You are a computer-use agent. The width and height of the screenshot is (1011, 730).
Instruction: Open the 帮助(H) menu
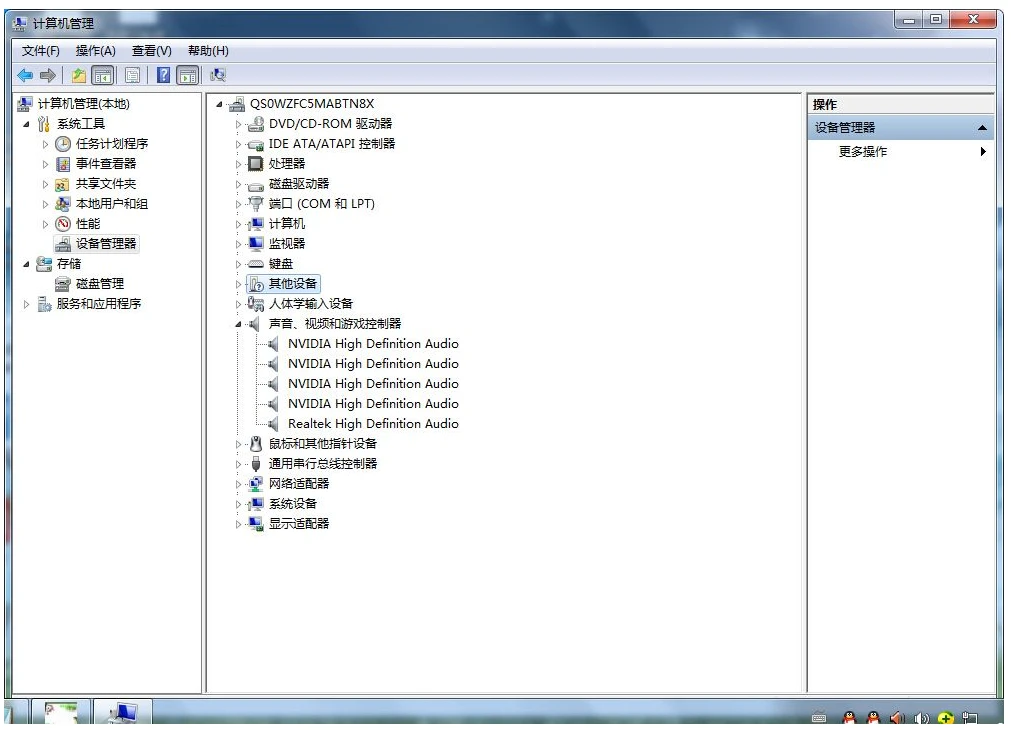pyautogui.click(x=208, y=51)
